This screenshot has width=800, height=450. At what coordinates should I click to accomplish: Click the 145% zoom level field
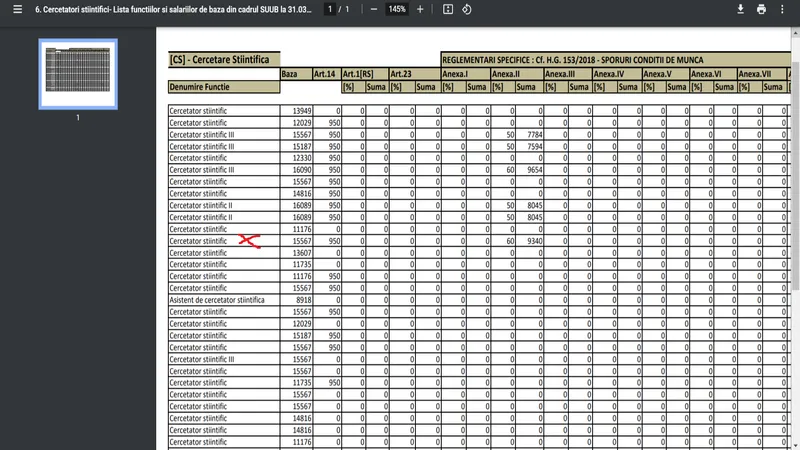(397, 9)
